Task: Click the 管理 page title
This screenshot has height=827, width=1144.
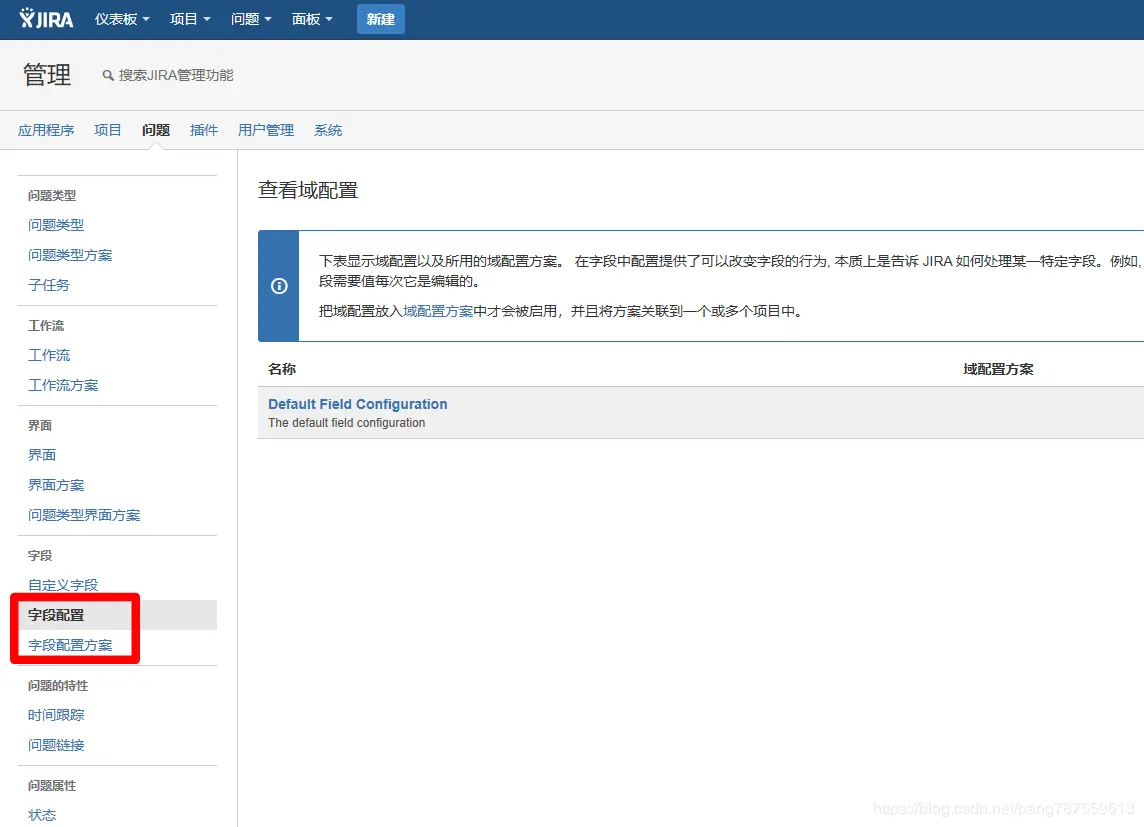Action: tap(47, 74)
